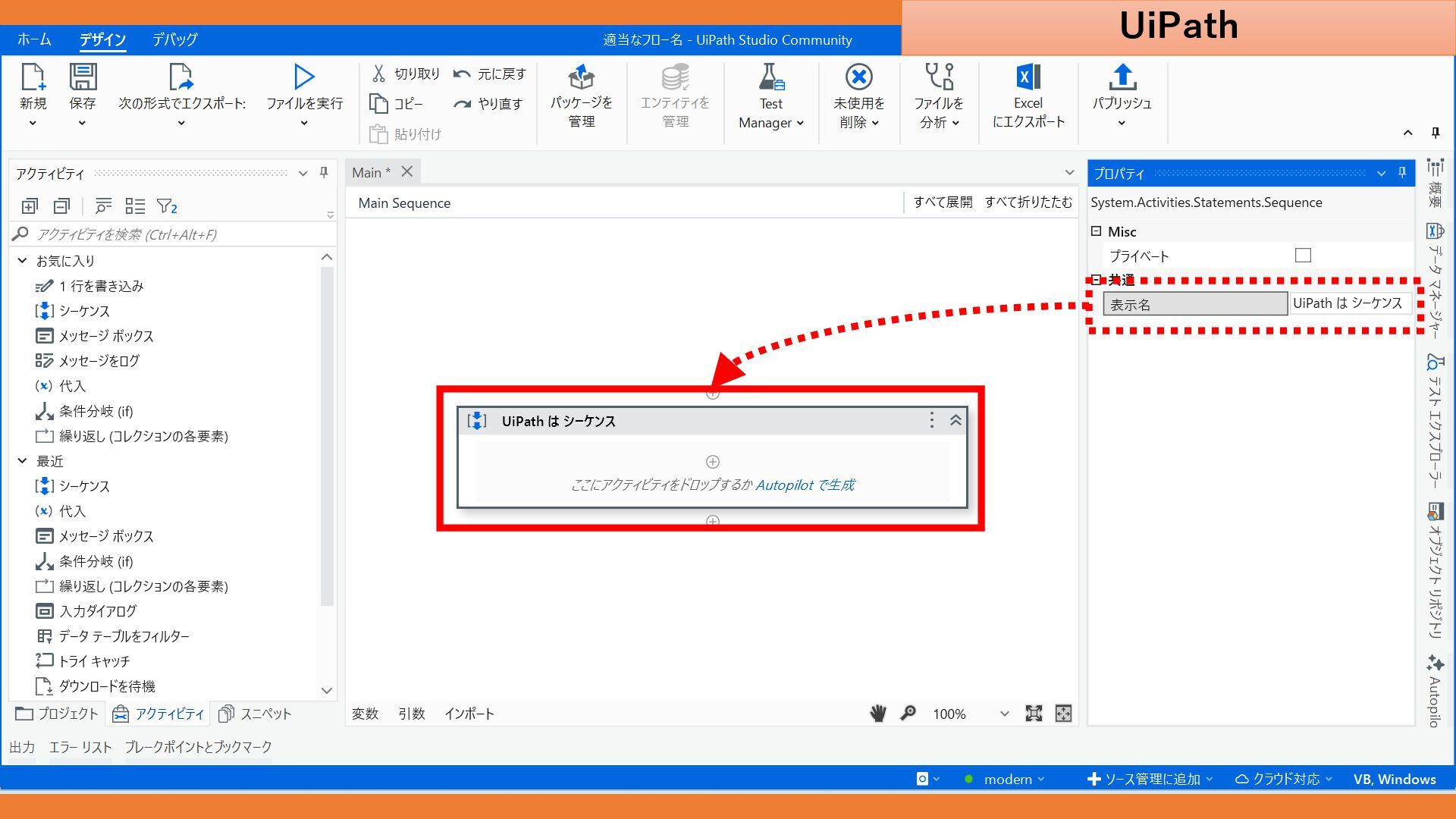Collapse the Misc property group
1456x819 pixels.
tap(1097, 231)
